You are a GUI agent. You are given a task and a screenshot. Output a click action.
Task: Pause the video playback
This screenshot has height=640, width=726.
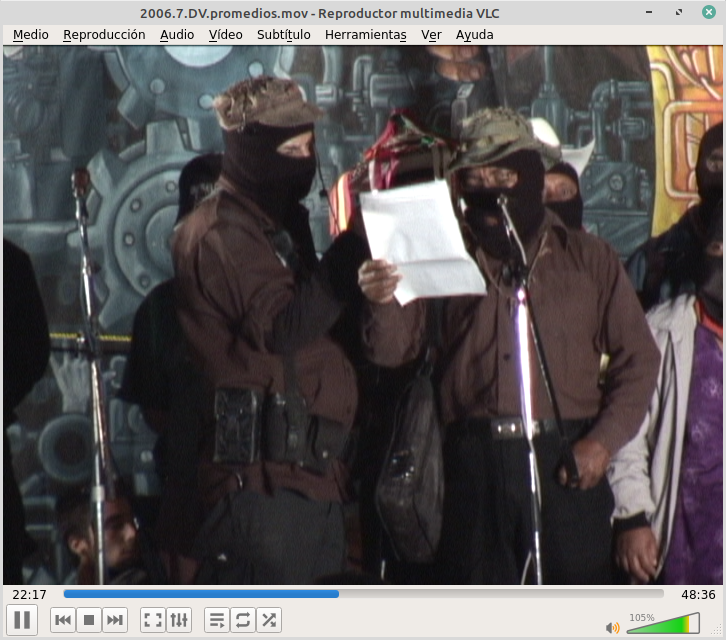[22, 620]
